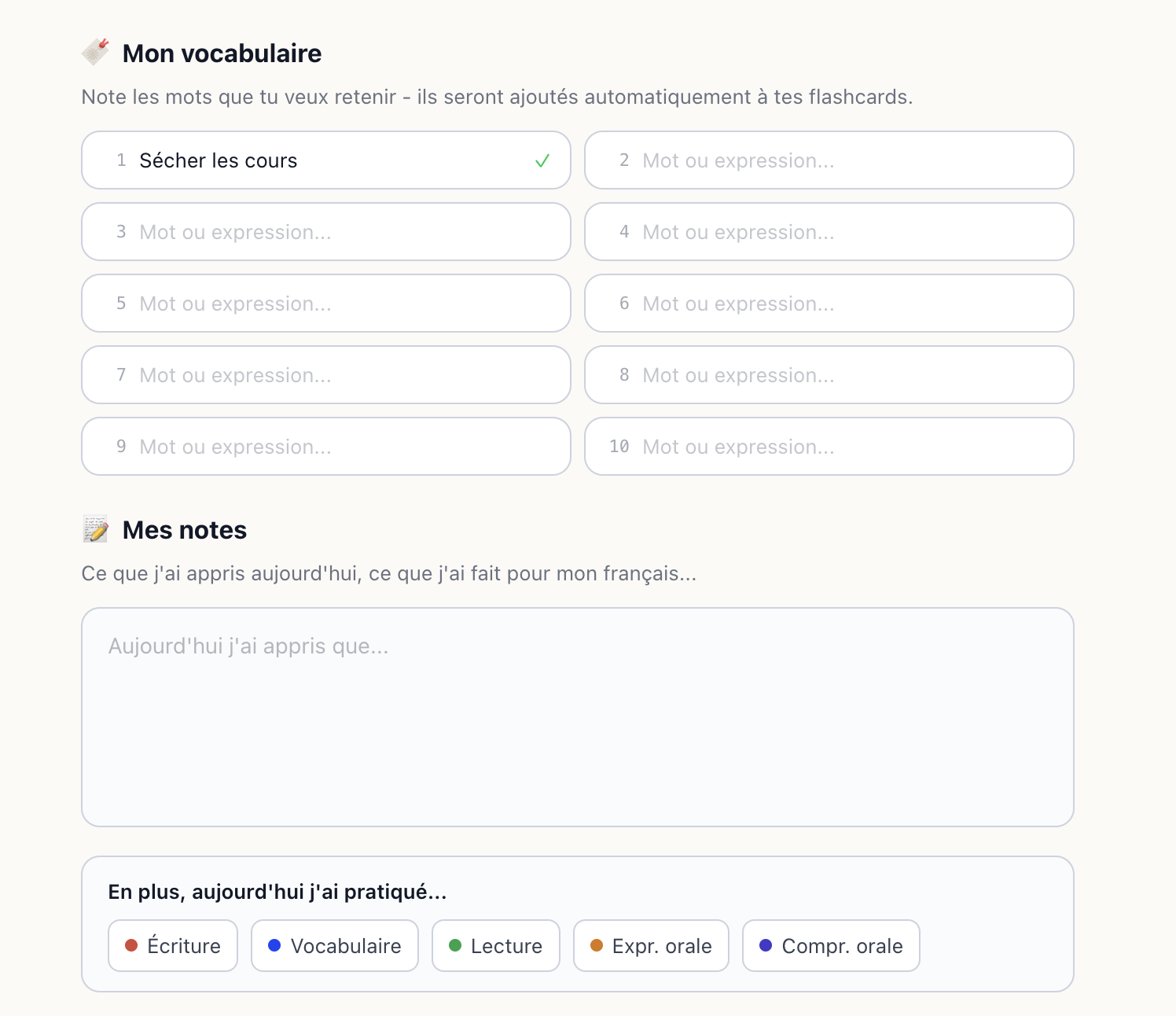Select vocabulary field number 4
Viewport: 1176px width, 1016px height.
coord(829,232)
